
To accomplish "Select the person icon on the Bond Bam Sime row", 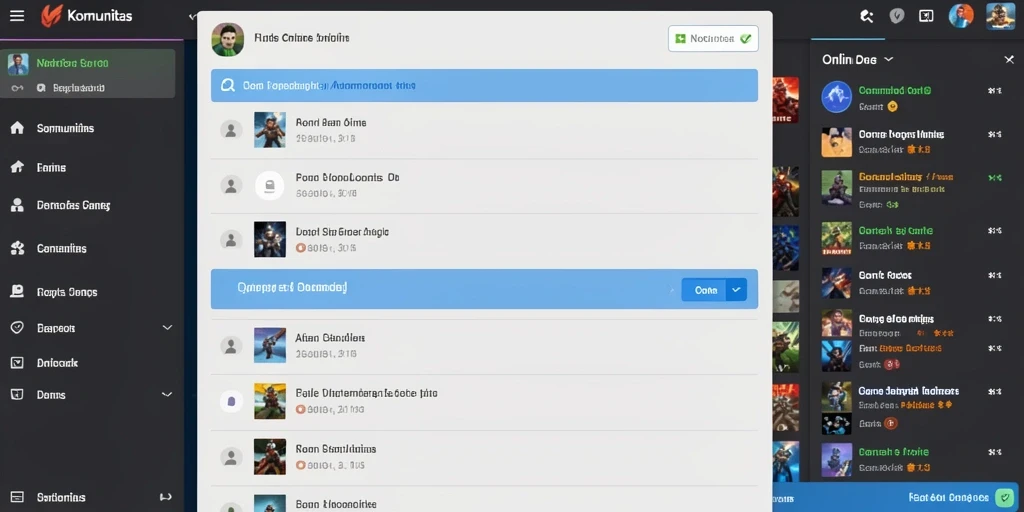I will (x=230, y=130).
